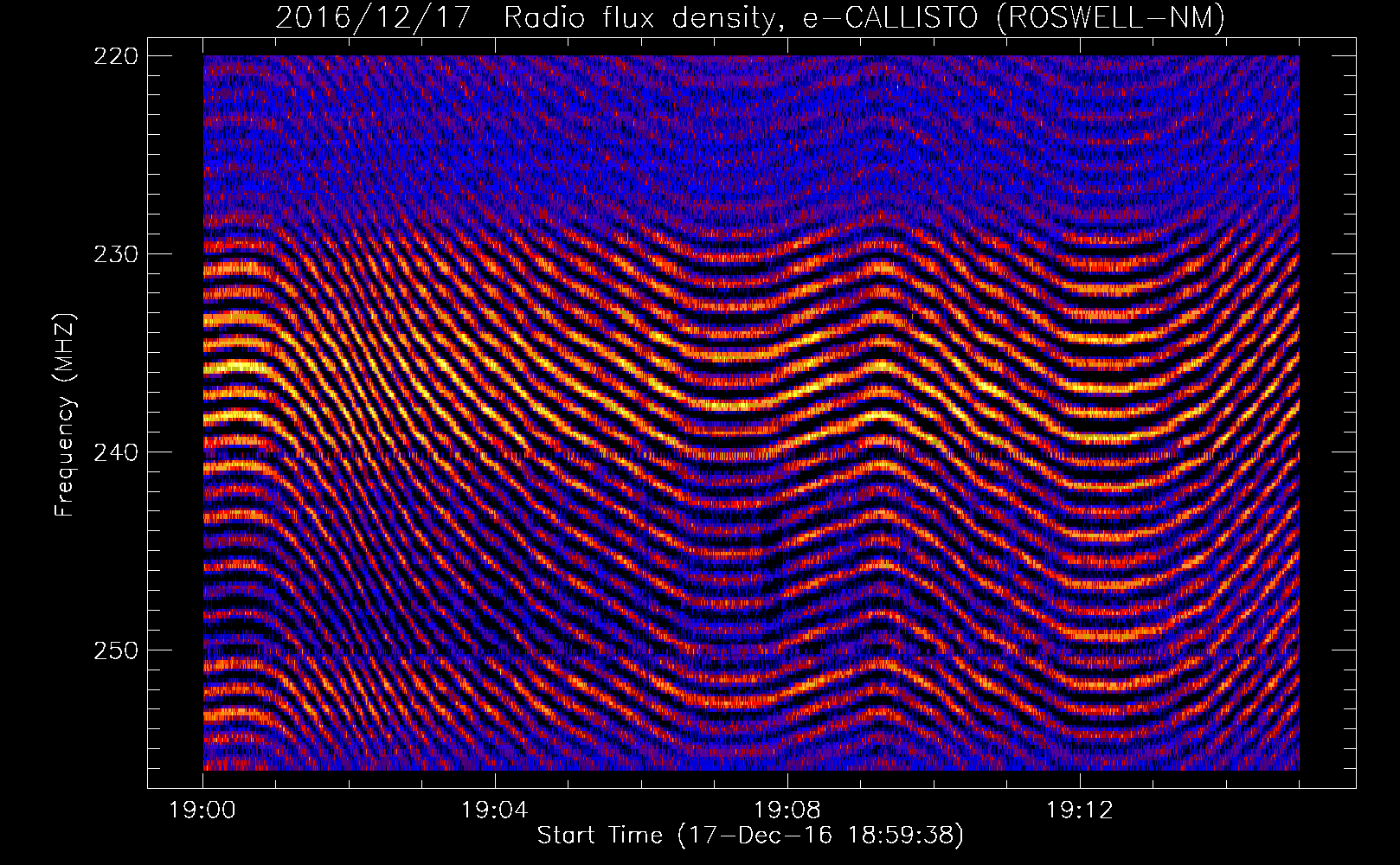Image resolution: width=1400 pixels, height=865 pixels.
Task: Click the '250' frequency tick label
Action: 115,650
